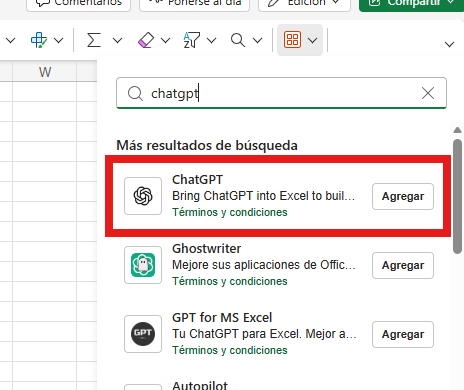Open Ghostwriter Términos y condiciones link
464x390 pixels.
(x=230, y=281)
